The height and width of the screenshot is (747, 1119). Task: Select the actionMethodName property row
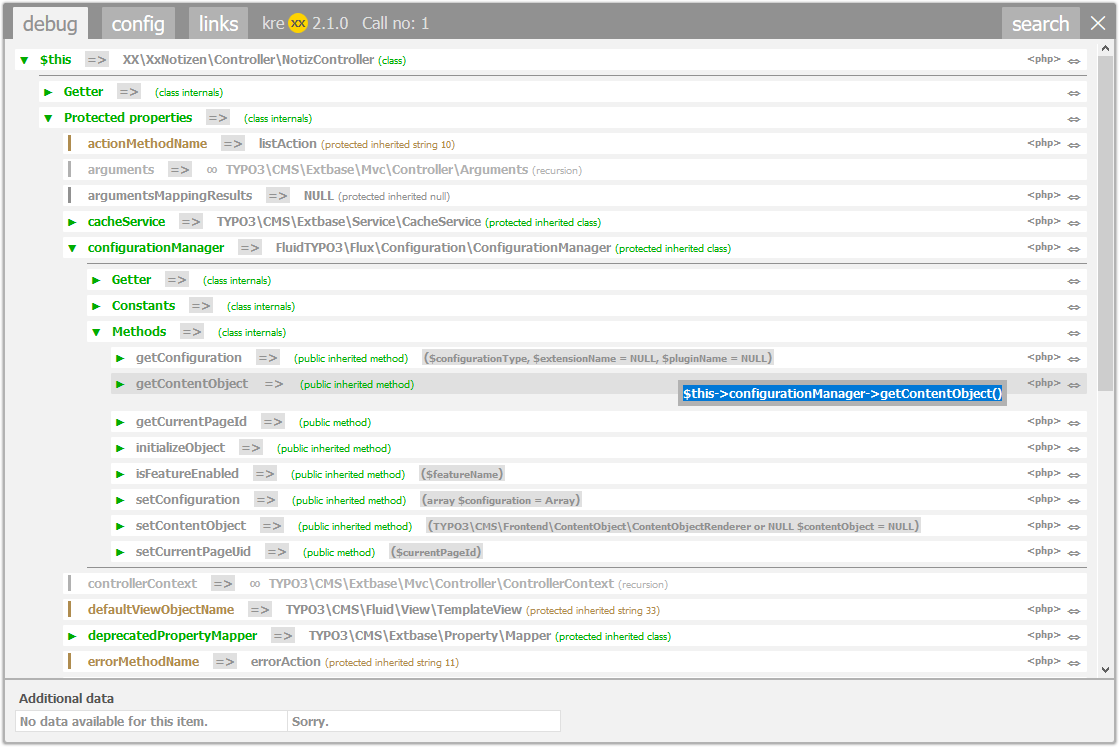pyautogui.click(x=577, y=144)
